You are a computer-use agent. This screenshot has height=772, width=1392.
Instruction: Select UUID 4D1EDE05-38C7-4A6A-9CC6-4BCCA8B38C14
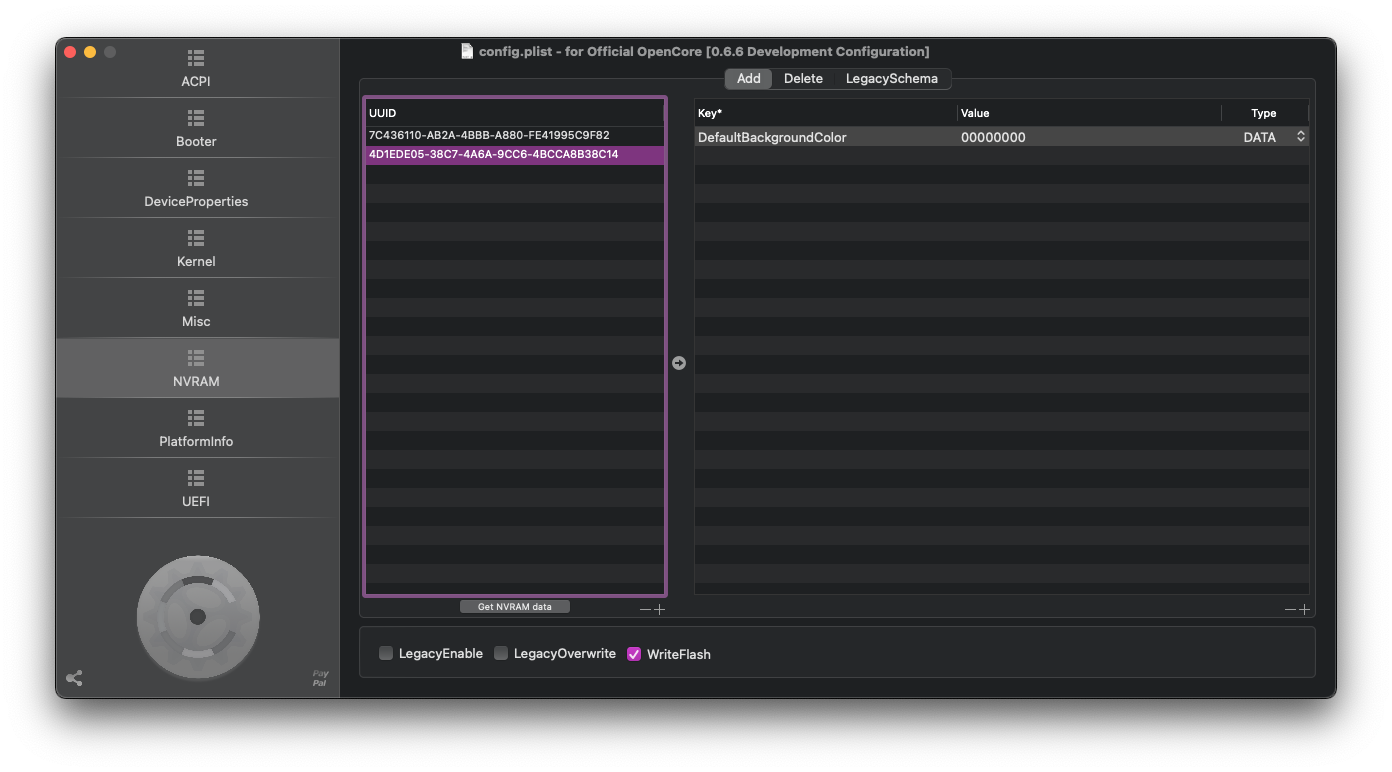pyautogui.click(x=515, y=155)
